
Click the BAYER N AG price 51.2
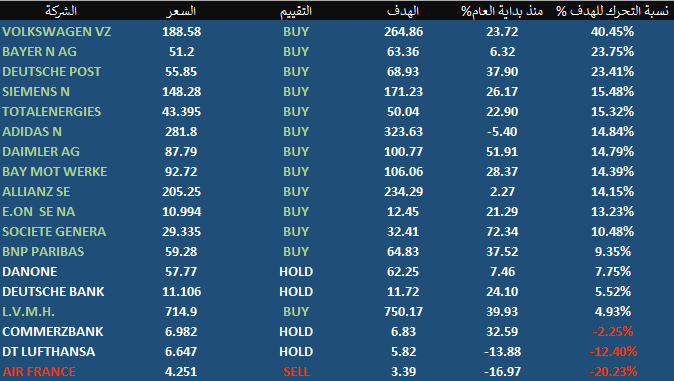(181, 52)
